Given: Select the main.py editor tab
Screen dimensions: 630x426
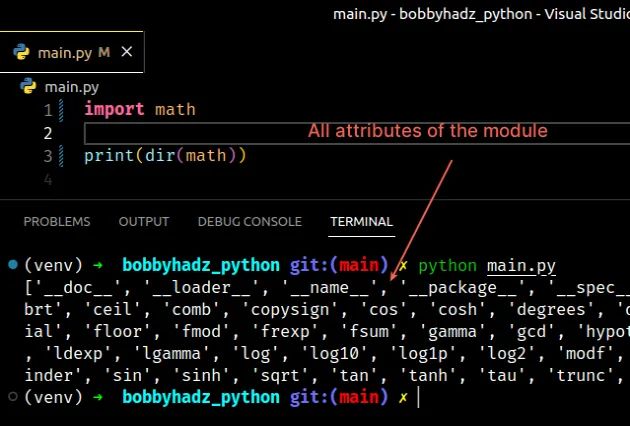Looking at the screenshot, I should click(71, 52).
